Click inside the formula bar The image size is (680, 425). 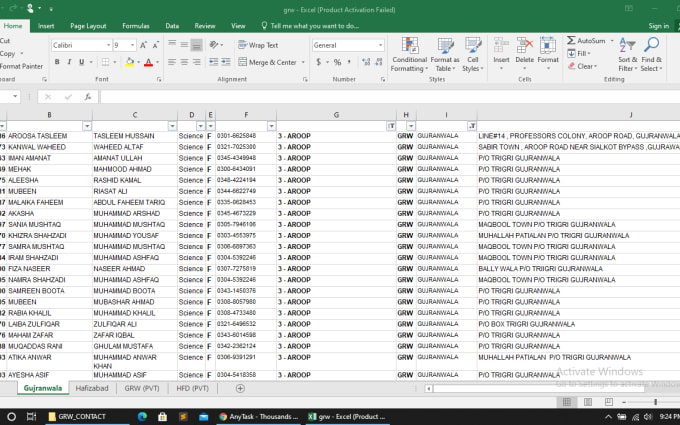tap(389, 97)
